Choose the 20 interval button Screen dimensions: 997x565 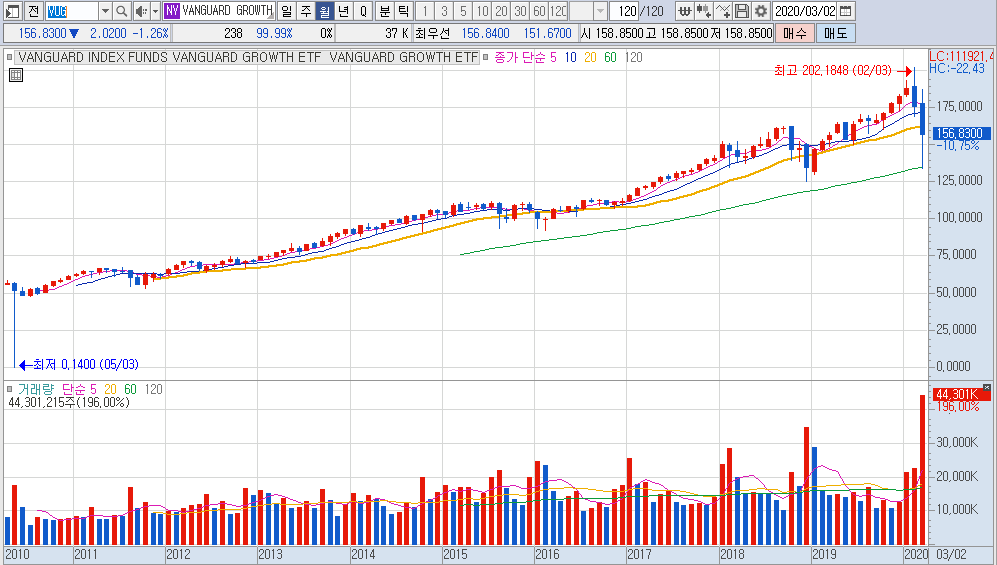coord(502,11)
